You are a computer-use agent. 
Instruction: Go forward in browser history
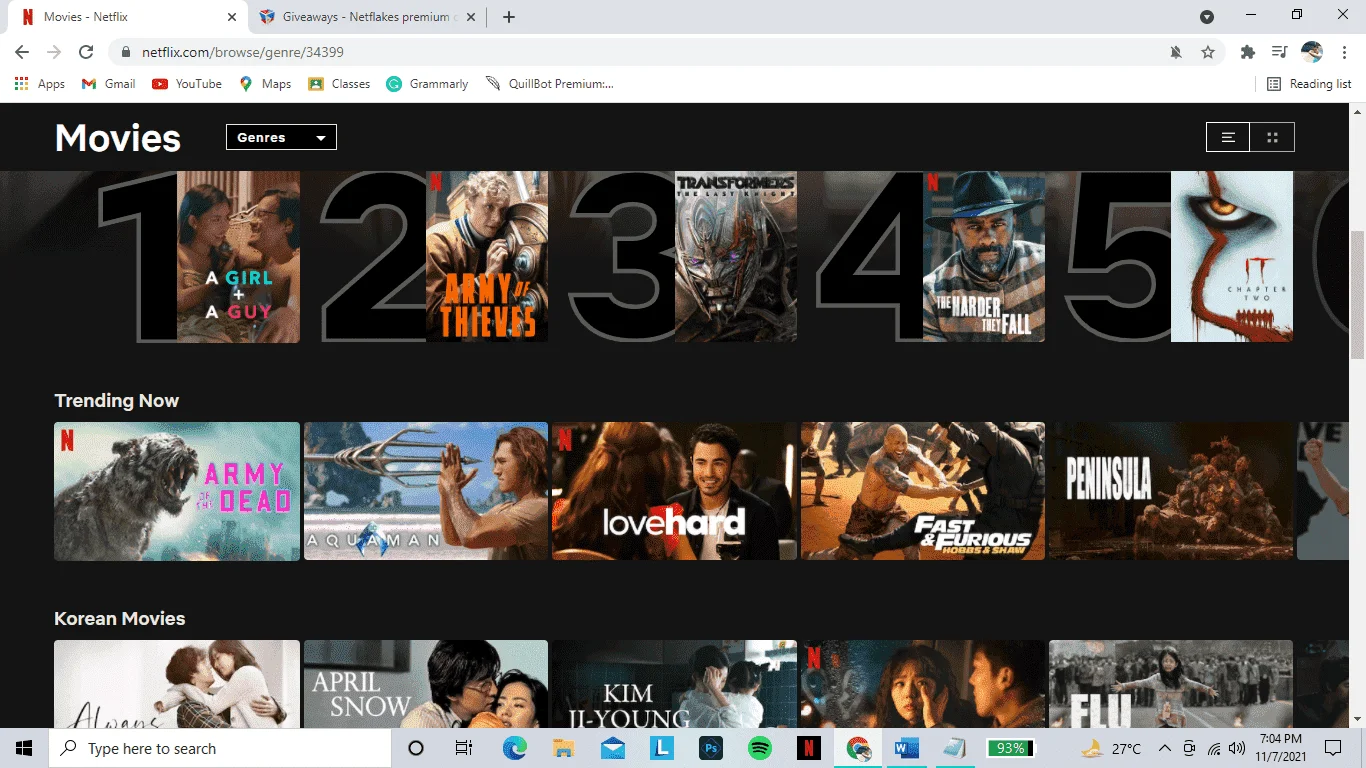pos(54,52)
